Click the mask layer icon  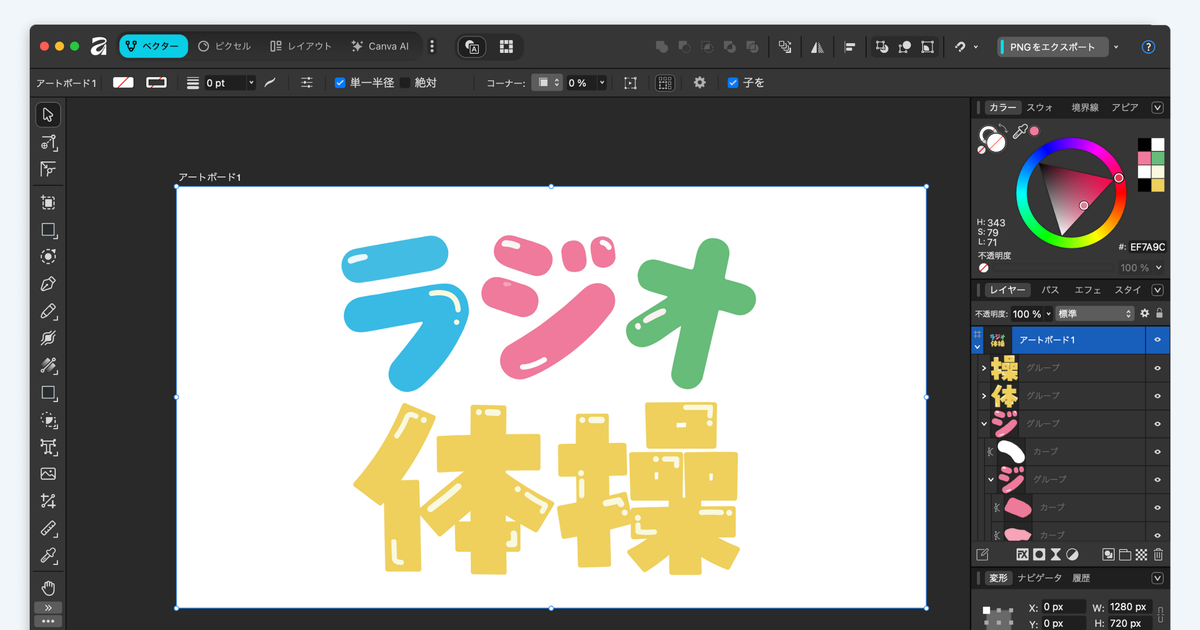pos(1039,554)
